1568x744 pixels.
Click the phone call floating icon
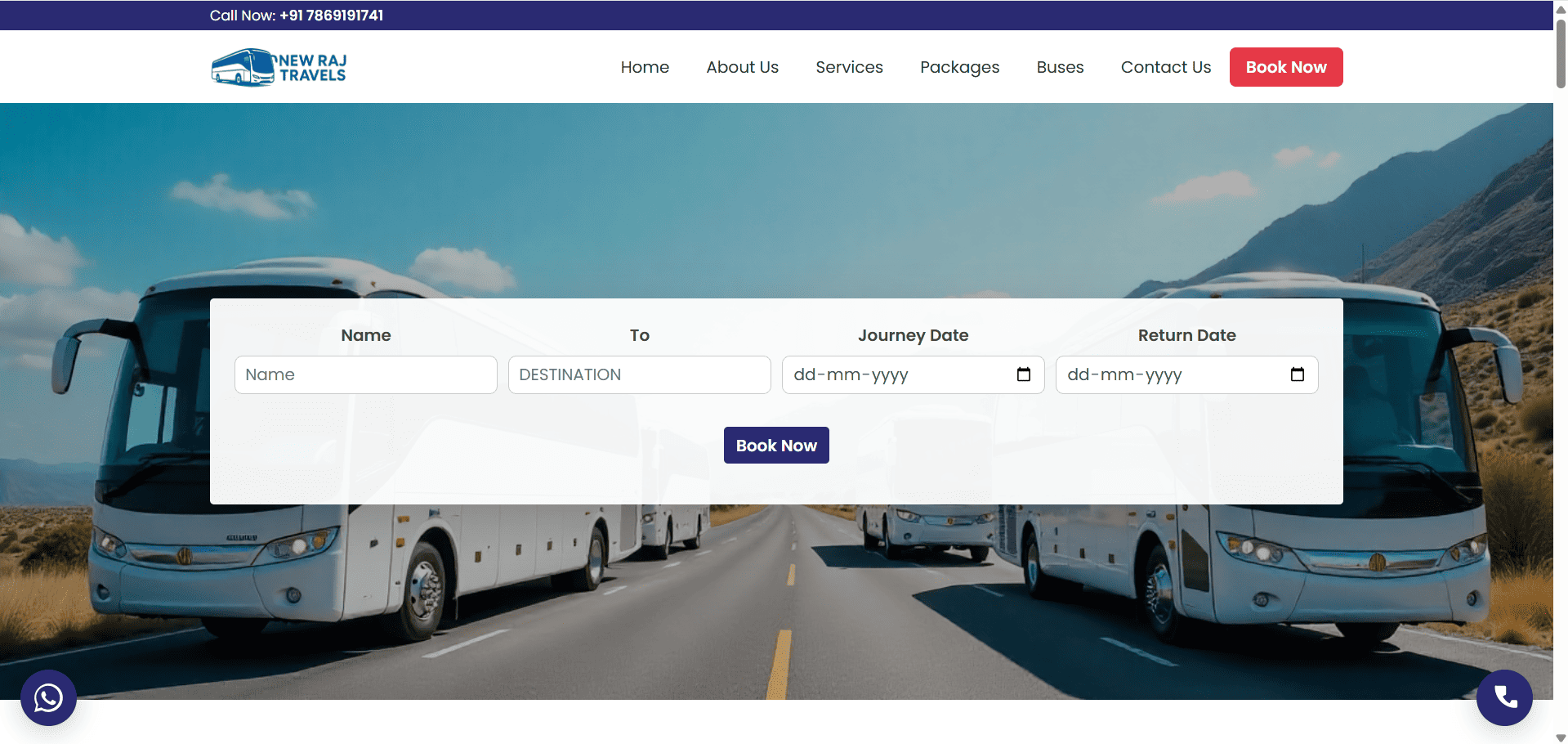1503,697
